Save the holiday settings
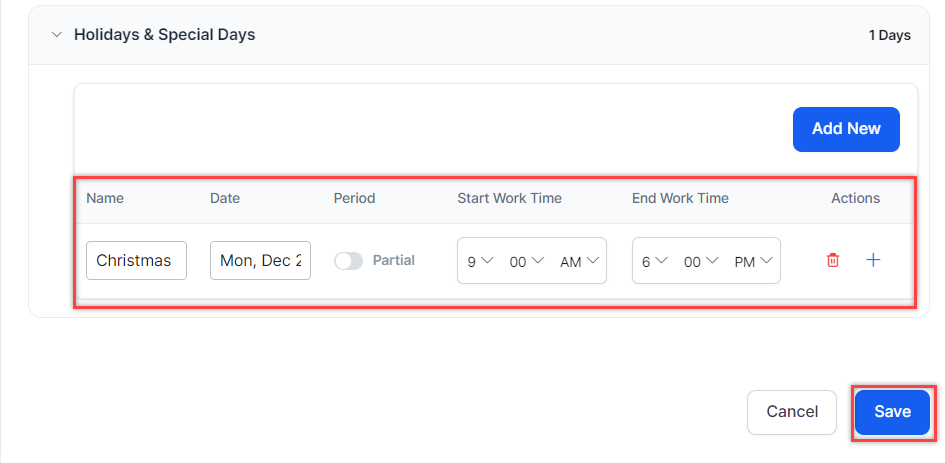945x463 pixels. (x=892, y=412)
